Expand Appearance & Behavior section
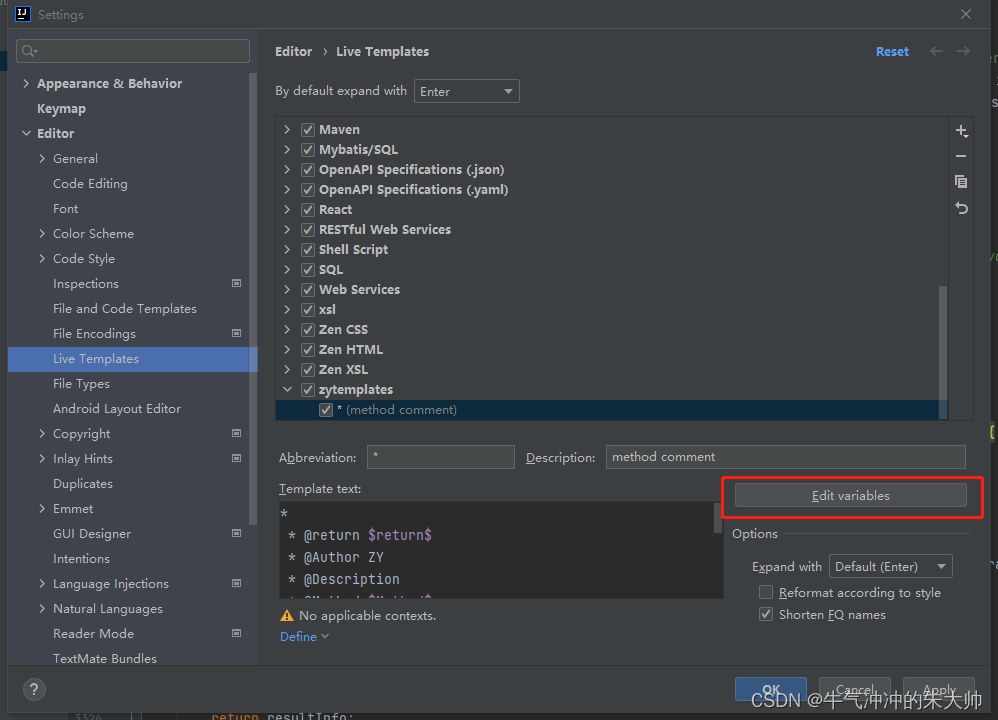The width and height of the screenshot is (998, 720). (x=26, y=83)
